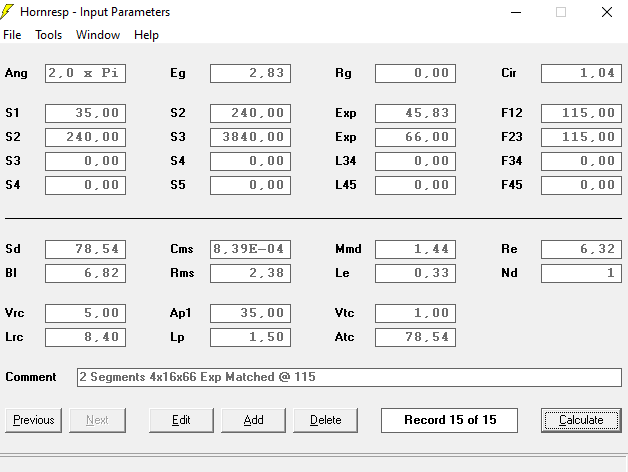Select the L34 input field
The width and height of the screenshot is (628, 472).
pyautogui.click(x=415, y=161)
